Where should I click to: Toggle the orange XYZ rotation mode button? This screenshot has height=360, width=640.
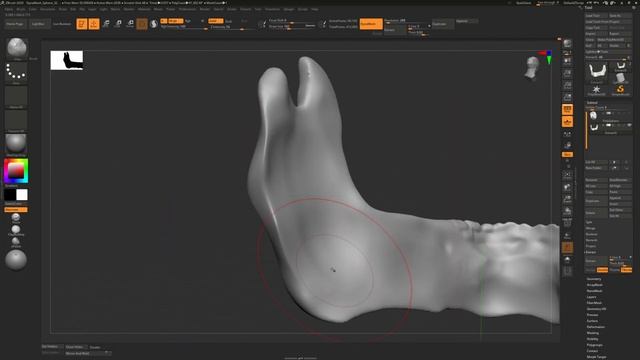tap(567, 155)
